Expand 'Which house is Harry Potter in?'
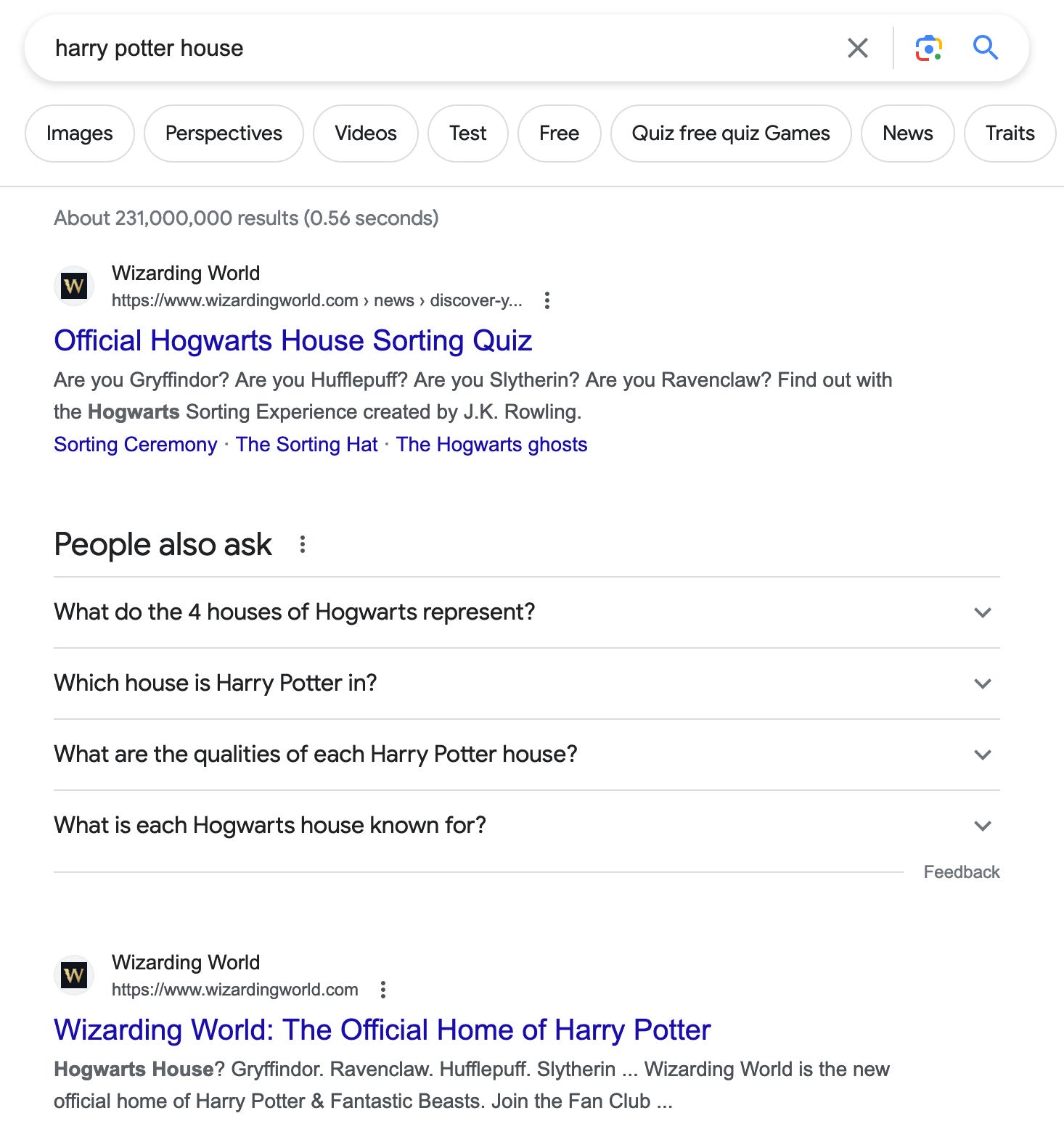 coord(527,683)
